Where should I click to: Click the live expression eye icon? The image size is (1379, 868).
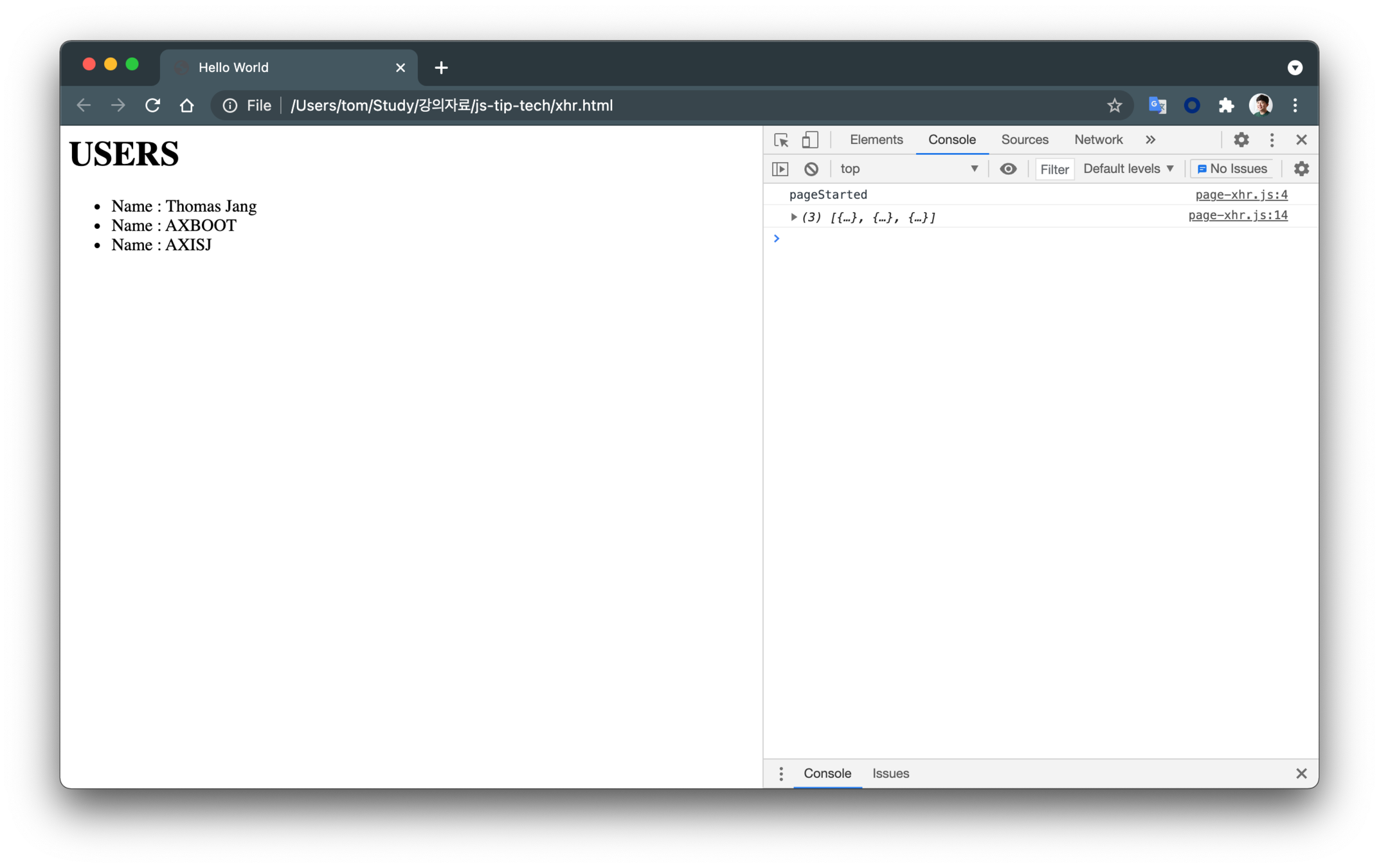tap(1007, 169)
